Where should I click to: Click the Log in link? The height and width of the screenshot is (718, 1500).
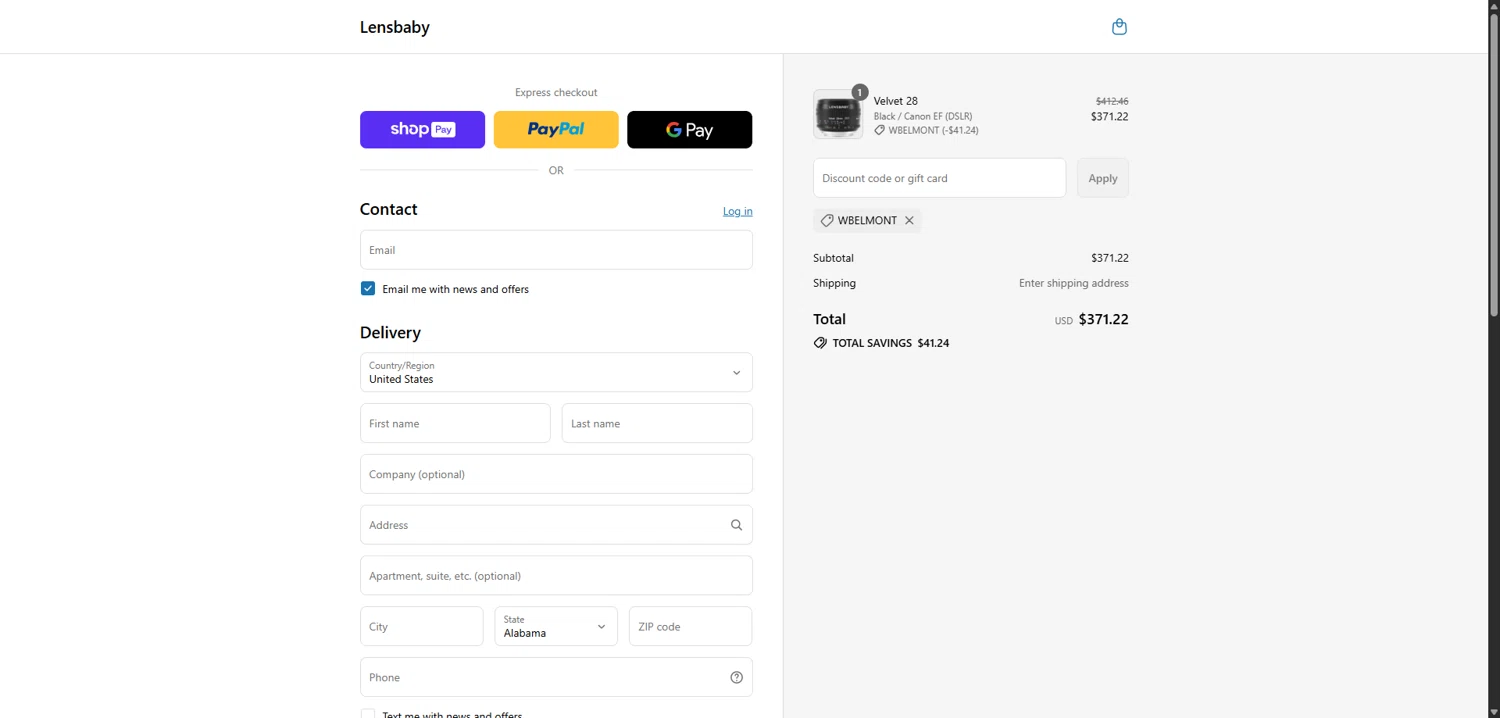click(x=738, y=211)
